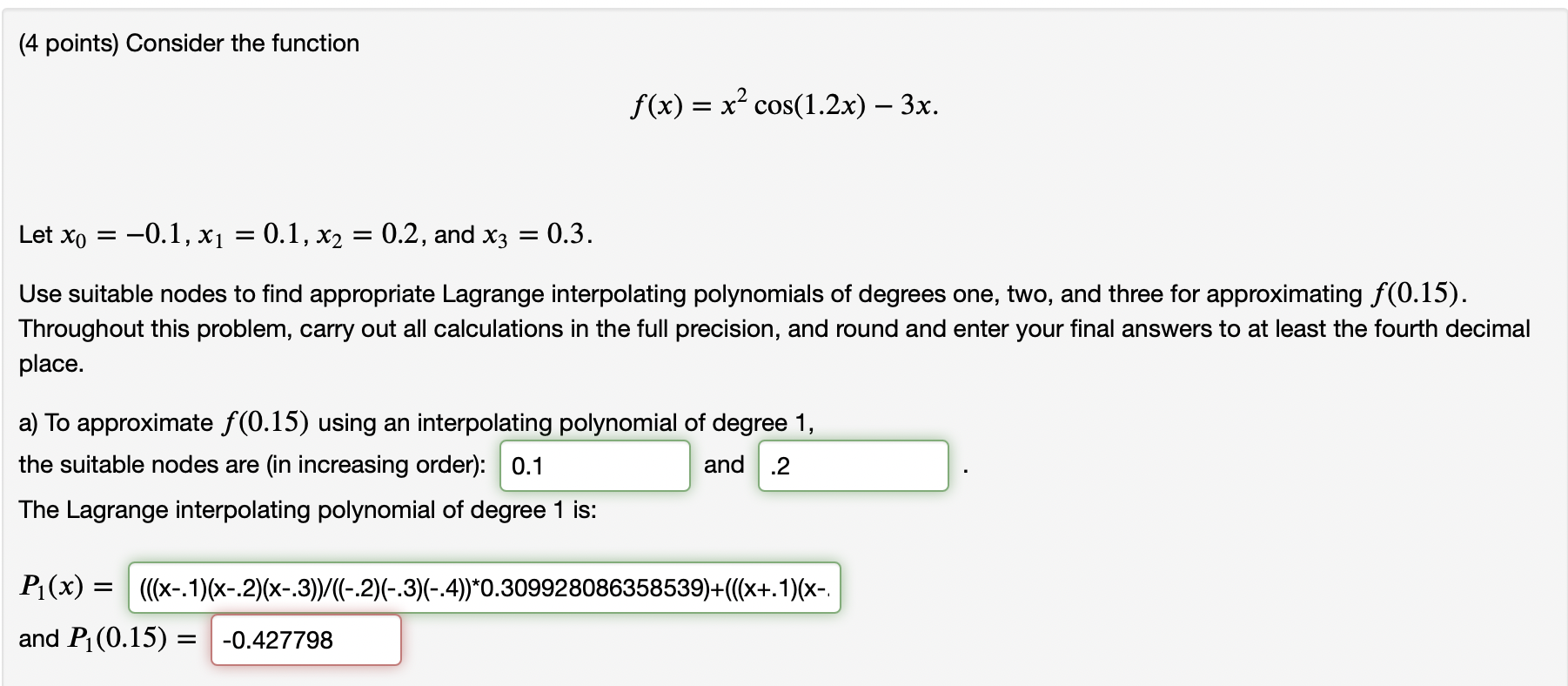This screenshot has height=686, width=1568.
Task: Click the P1(x) = label before the formula box
Action: point(65,588)
